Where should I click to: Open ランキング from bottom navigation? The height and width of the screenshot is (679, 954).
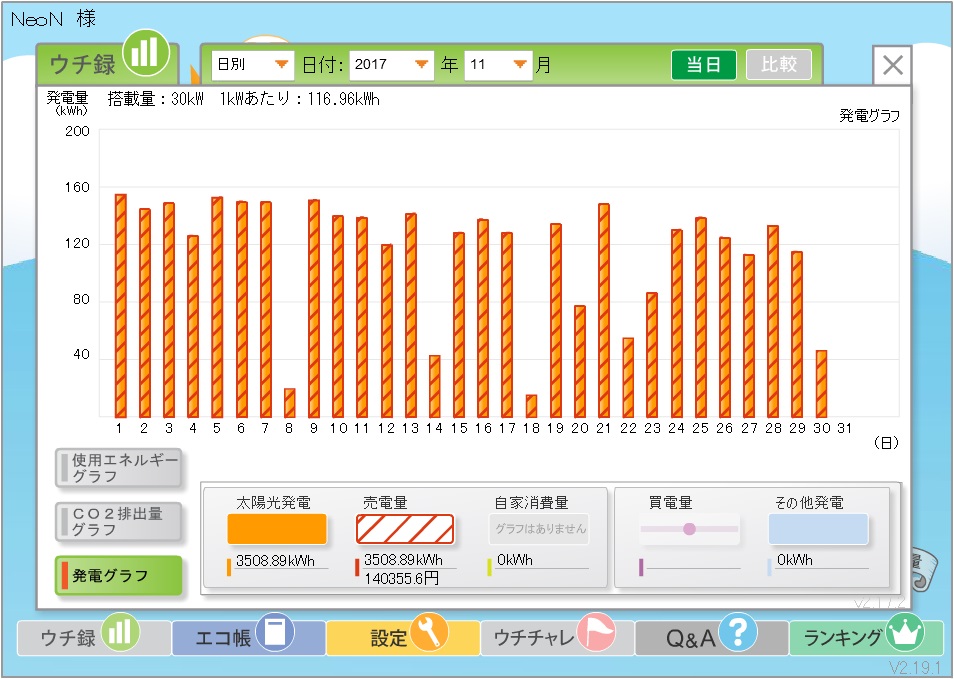866,638
